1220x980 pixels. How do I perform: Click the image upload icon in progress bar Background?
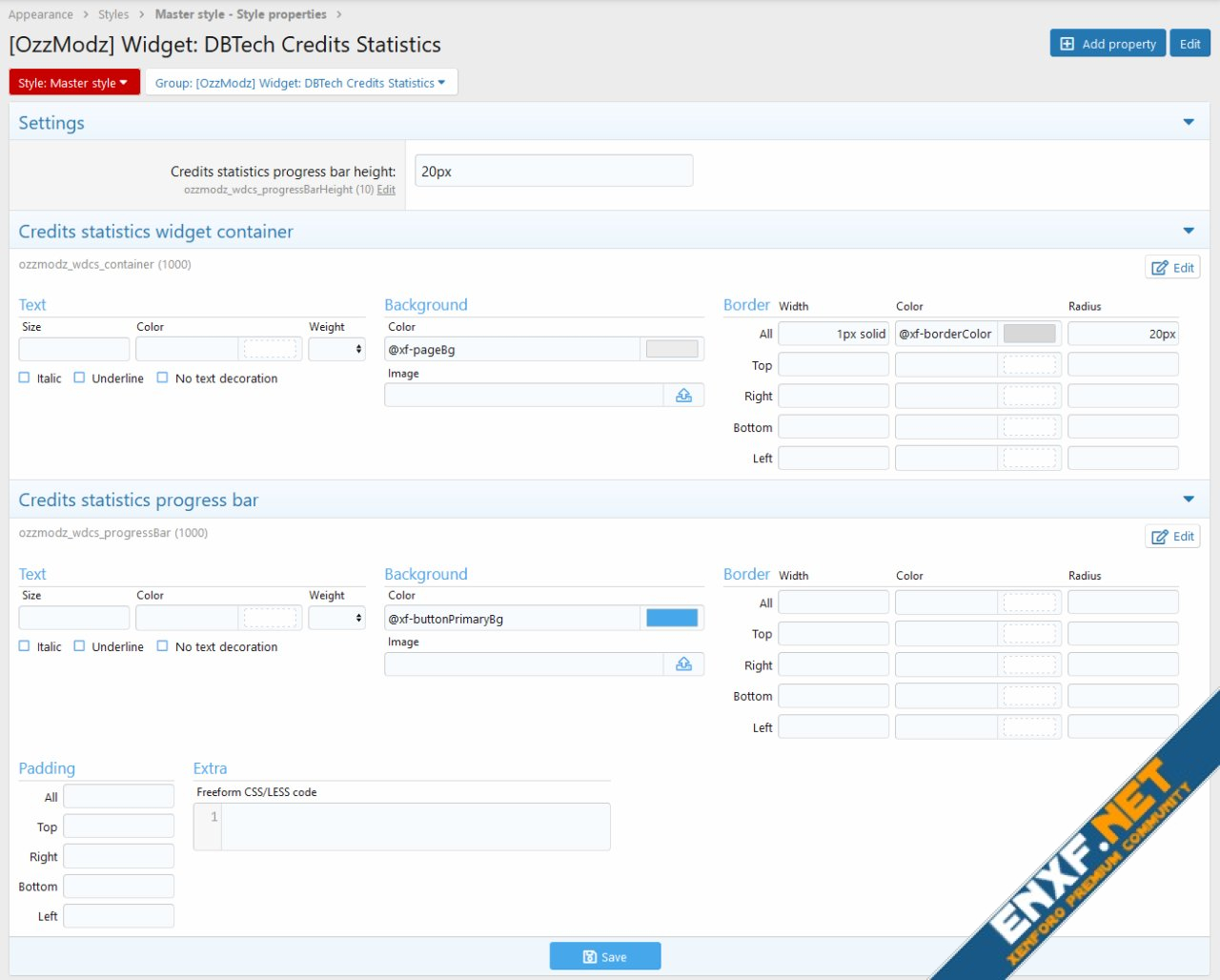(683, 664)
